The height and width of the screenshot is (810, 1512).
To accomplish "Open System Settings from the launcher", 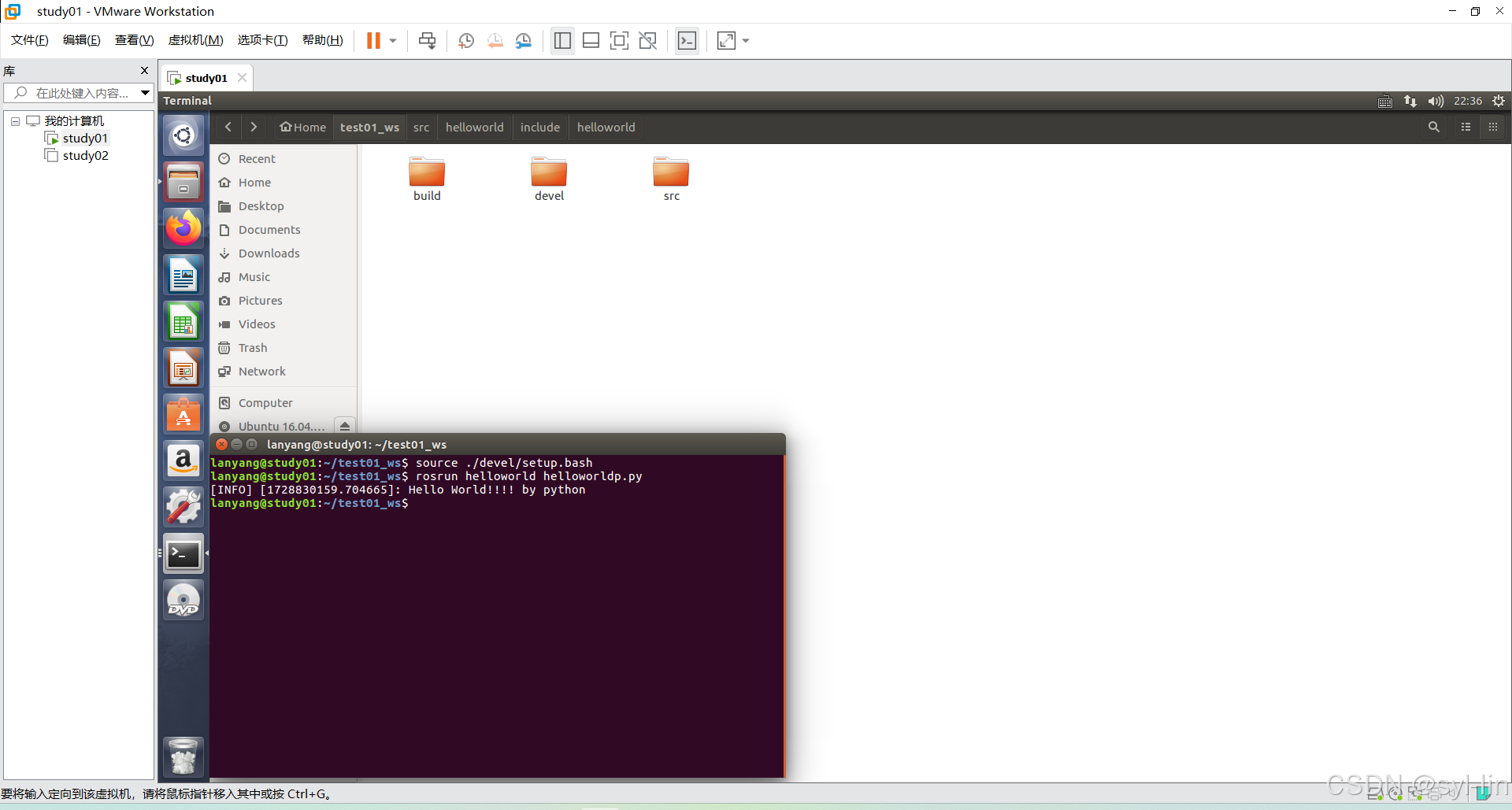I will [183, 506].
